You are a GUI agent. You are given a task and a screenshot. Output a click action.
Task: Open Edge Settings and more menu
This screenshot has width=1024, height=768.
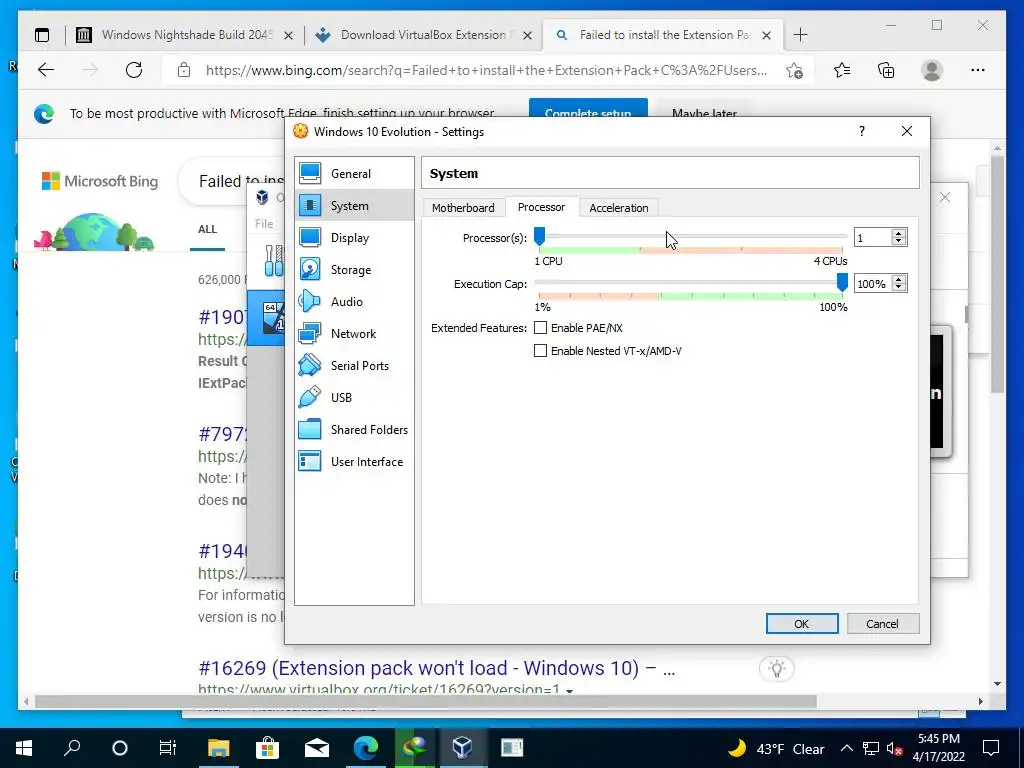click(x=978, y=70)
